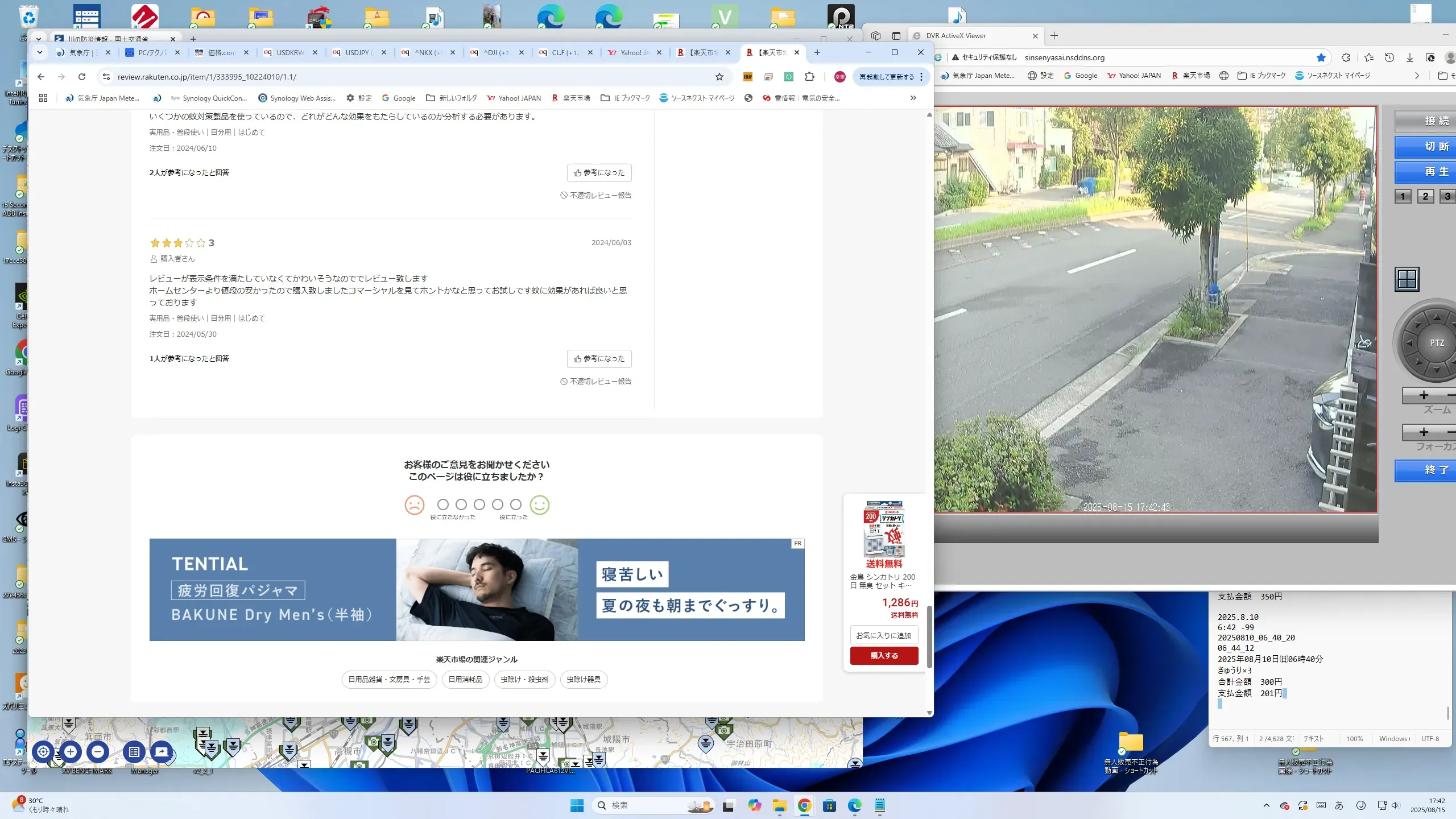Switch to the 価格.com tab

[x=221, y=52]
